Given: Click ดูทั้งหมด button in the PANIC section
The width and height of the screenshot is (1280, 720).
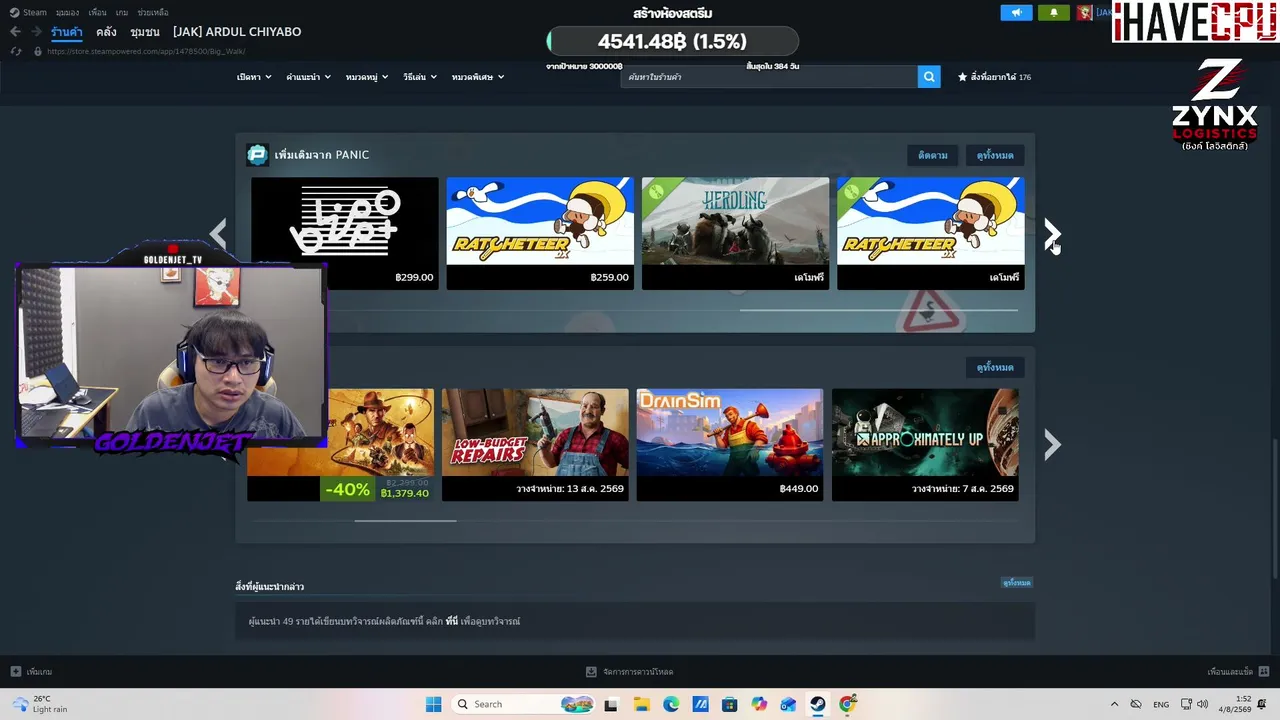Looking at the screenshot, I should click(x=995, y=155).
